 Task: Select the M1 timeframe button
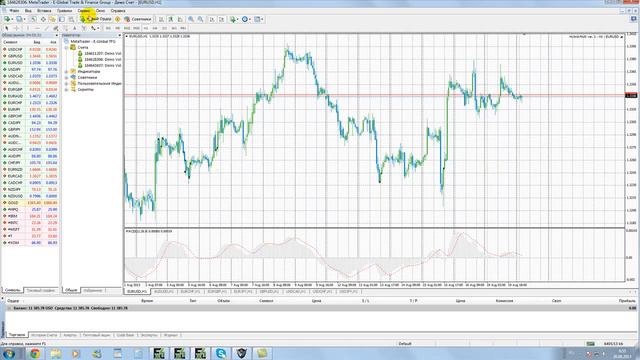coord(108,28)
